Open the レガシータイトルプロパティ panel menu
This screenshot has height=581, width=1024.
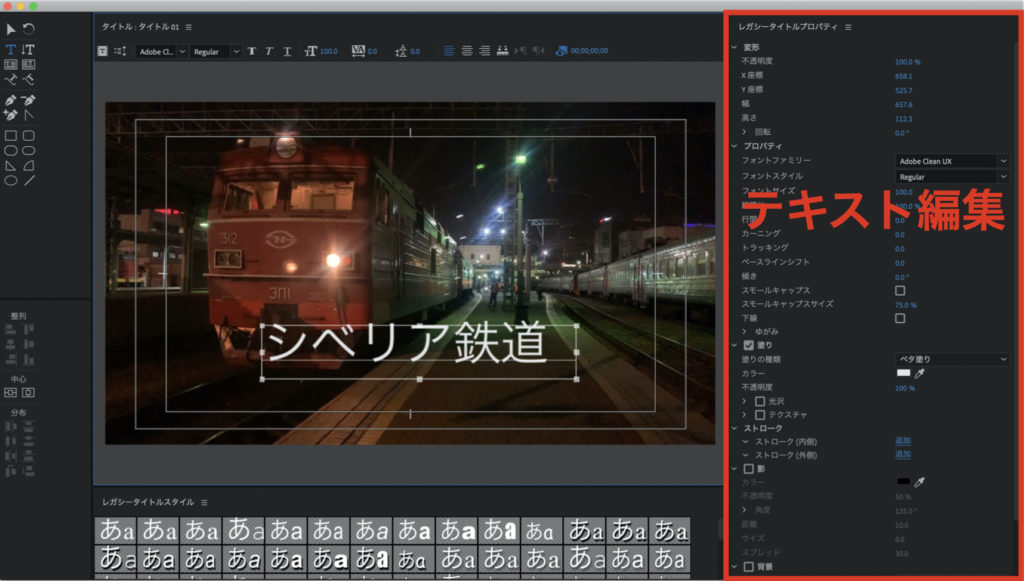pos(848,27)
